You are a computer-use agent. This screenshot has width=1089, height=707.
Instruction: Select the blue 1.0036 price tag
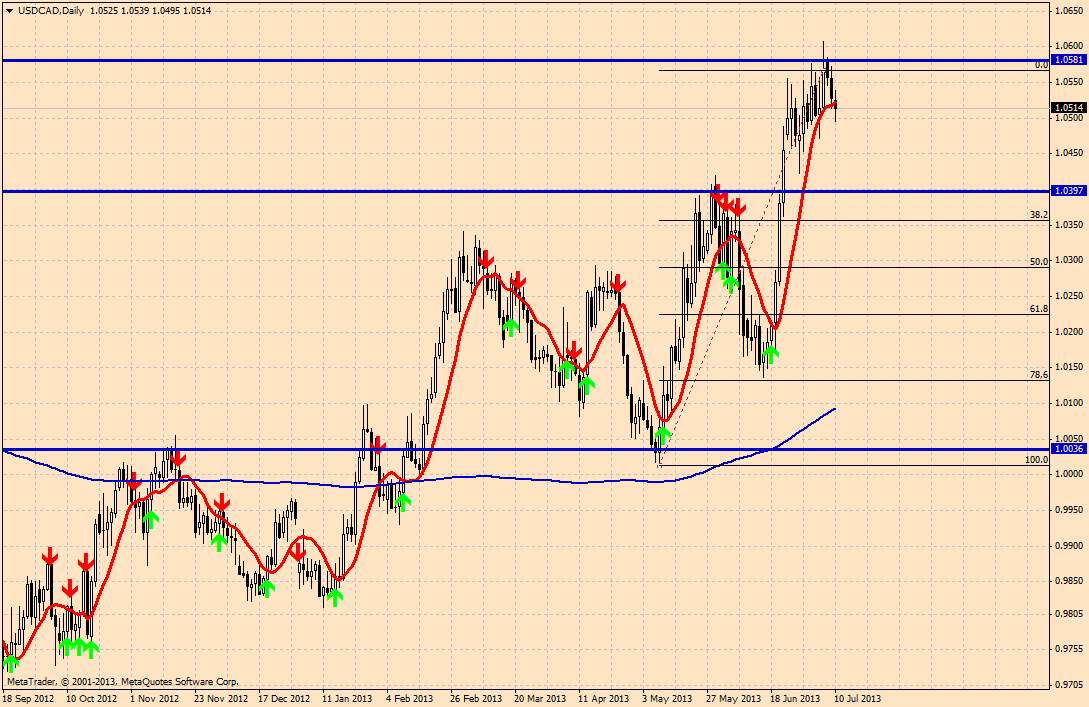coord(1069,449)
